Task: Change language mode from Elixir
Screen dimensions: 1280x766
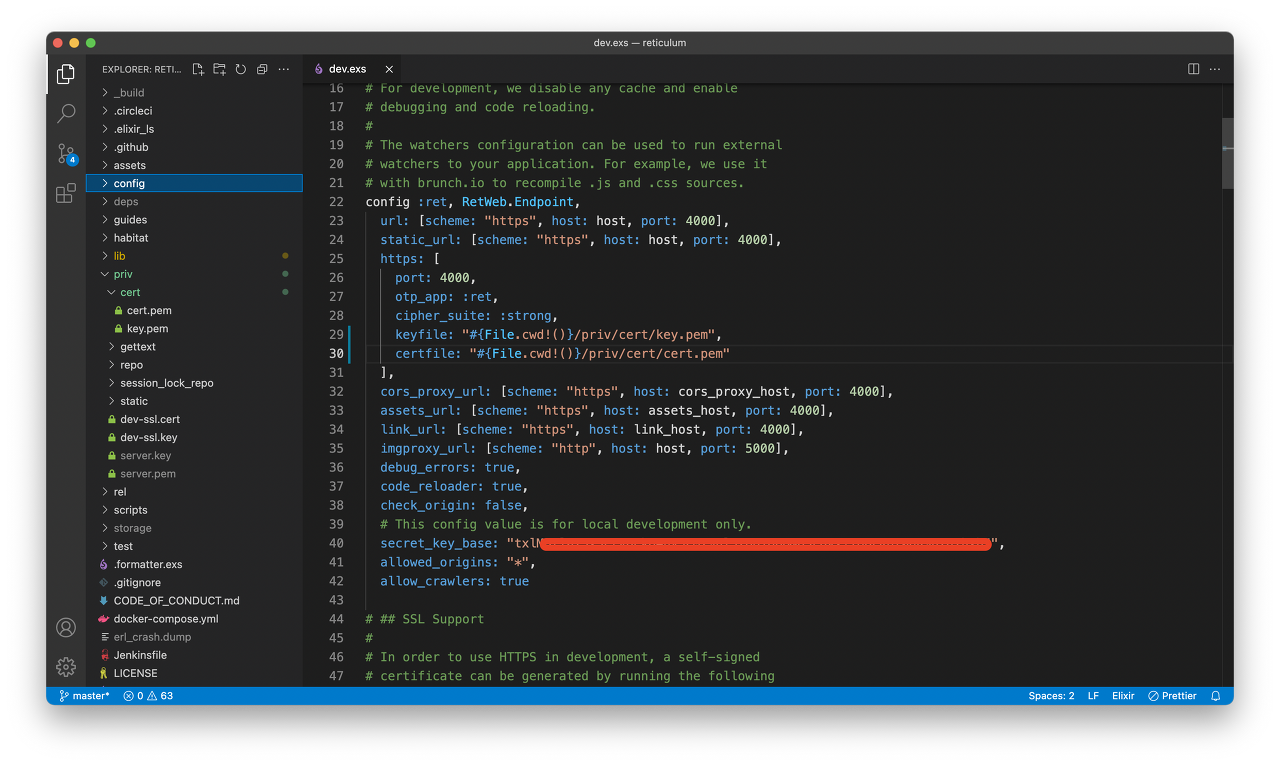Action: click(1123, 696)
